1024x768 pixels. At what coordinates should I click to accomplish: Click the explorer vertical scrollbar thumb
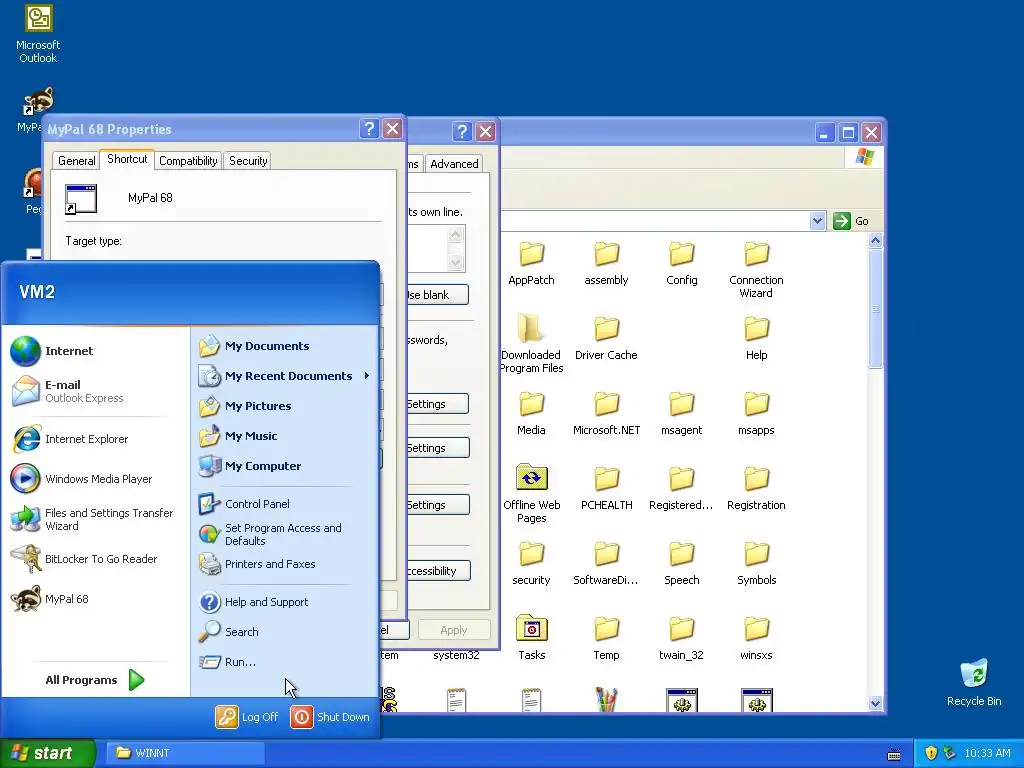point(875,309)
